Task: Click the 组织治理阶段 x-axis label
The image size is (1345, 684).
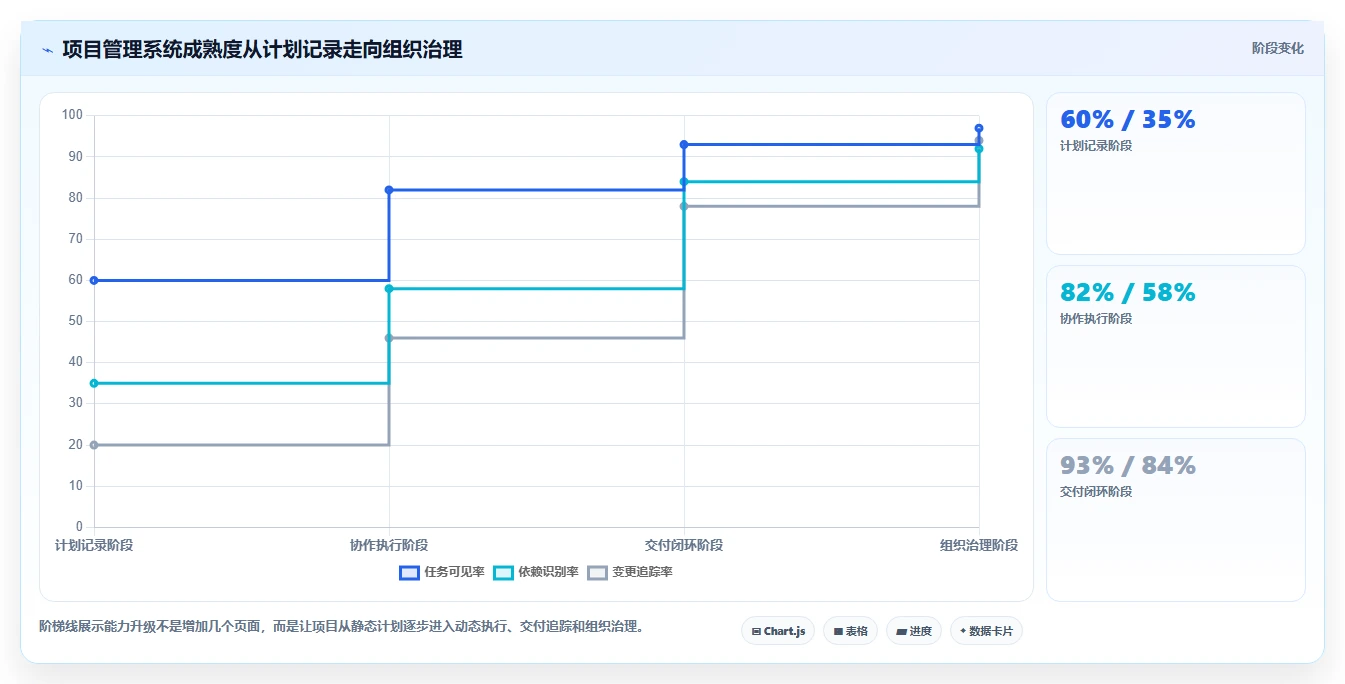Action: coord(979,545)
